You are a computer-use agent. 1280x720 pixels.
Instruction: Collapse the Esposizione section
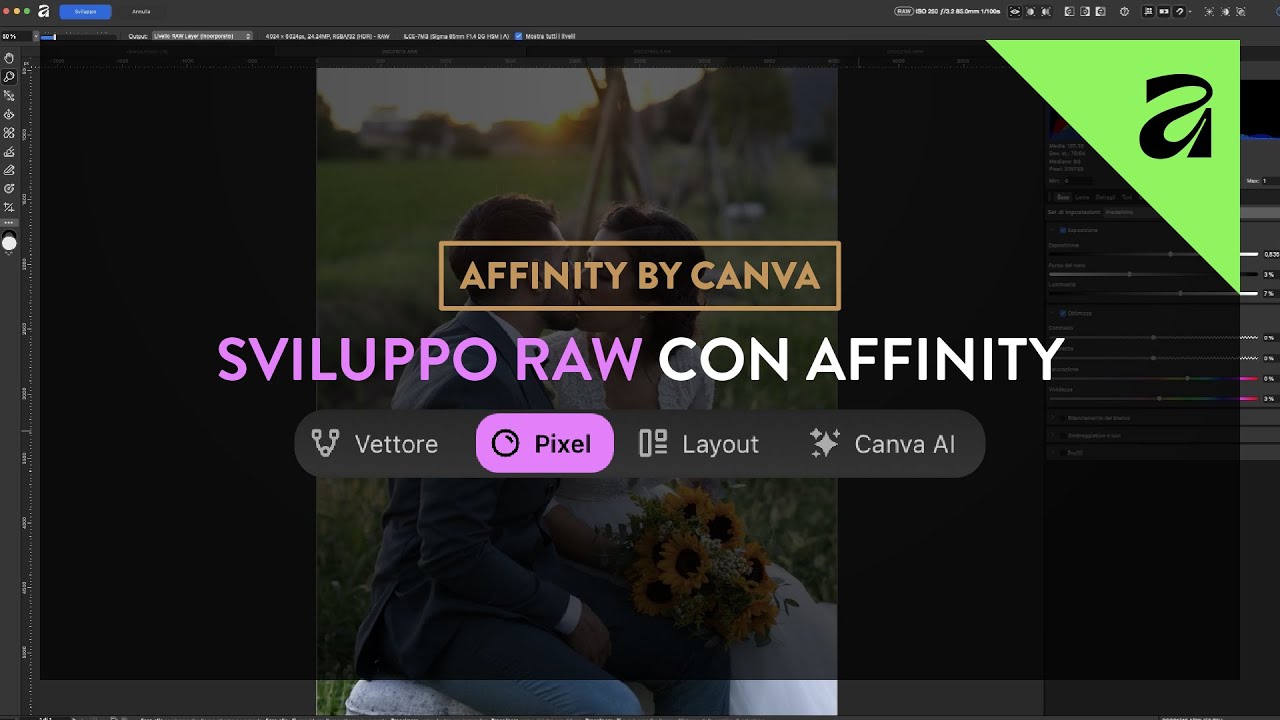[1052, 230]
